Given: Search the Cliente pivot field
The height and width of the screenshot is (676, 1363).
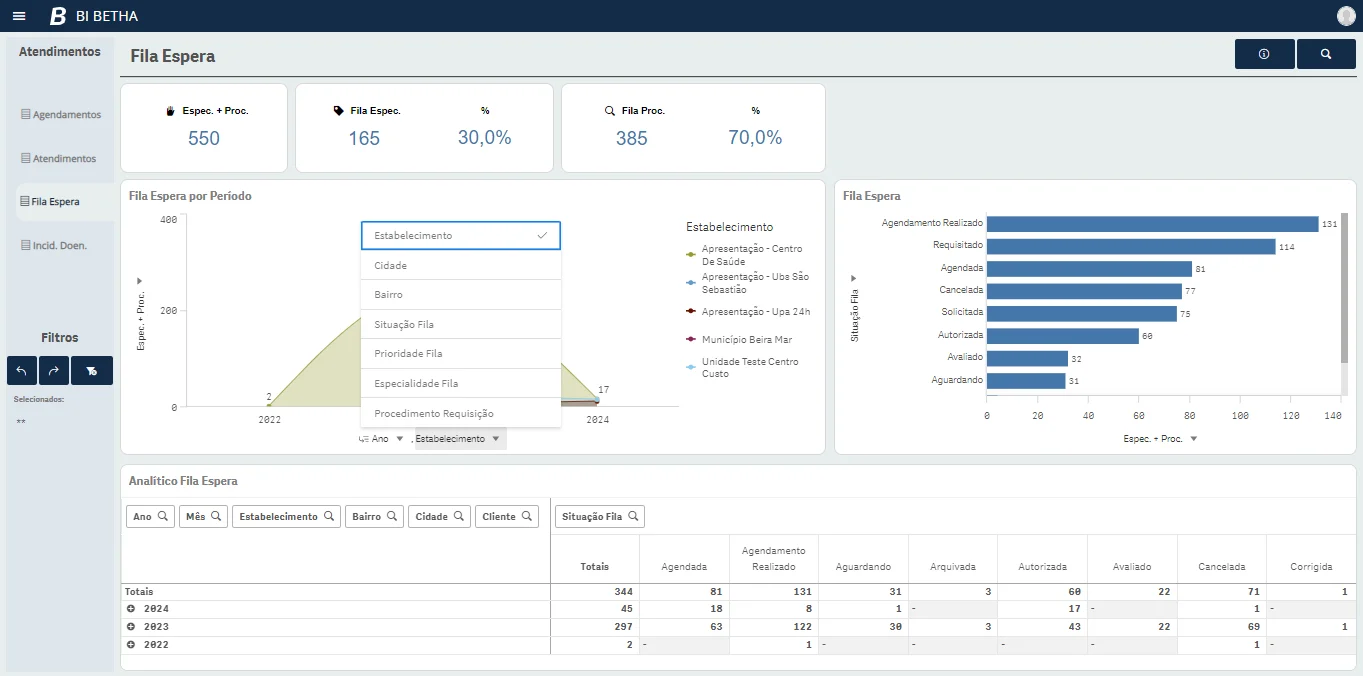Looking at the screenshot, I should tap(527, 517).
